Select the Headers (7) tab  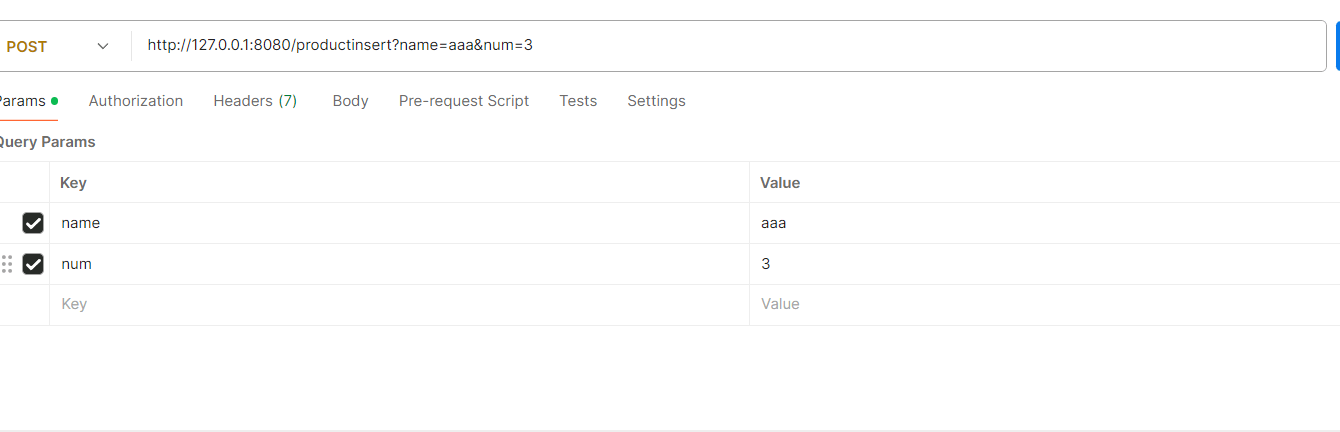pos(255,101)
